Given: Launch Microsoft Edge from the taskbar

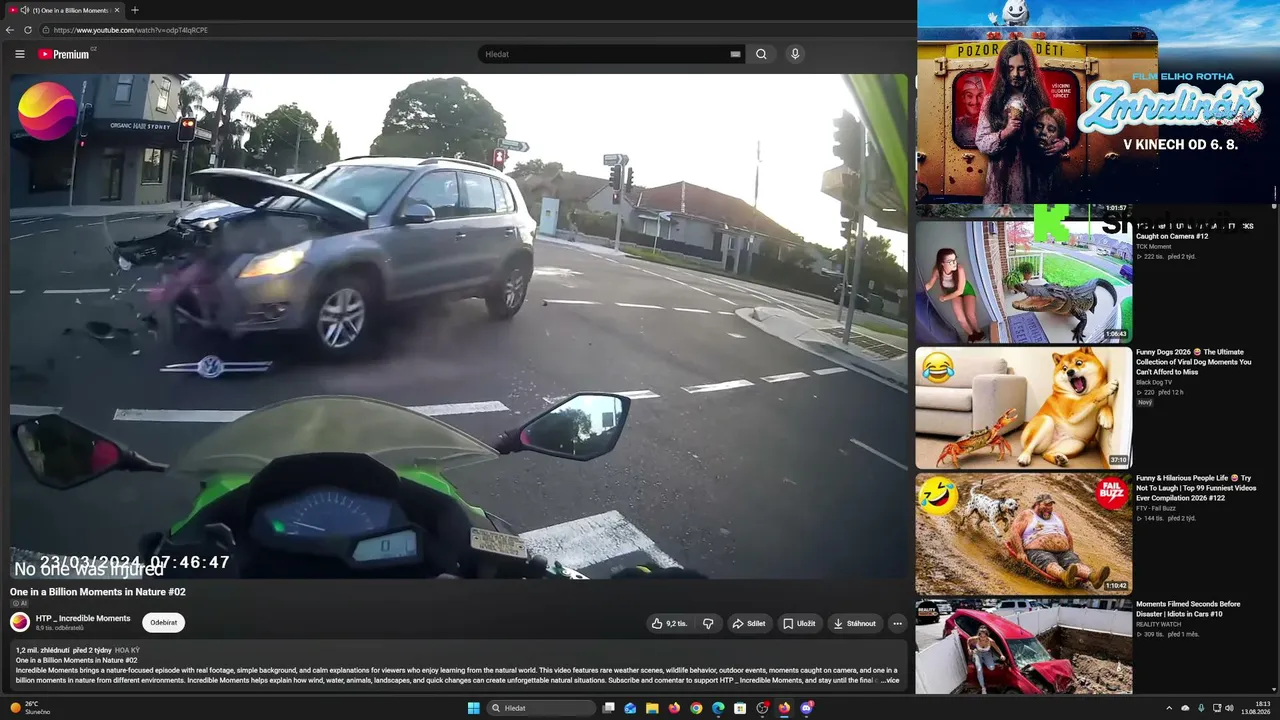Looking at the screenshot, I should pos(718,708).
